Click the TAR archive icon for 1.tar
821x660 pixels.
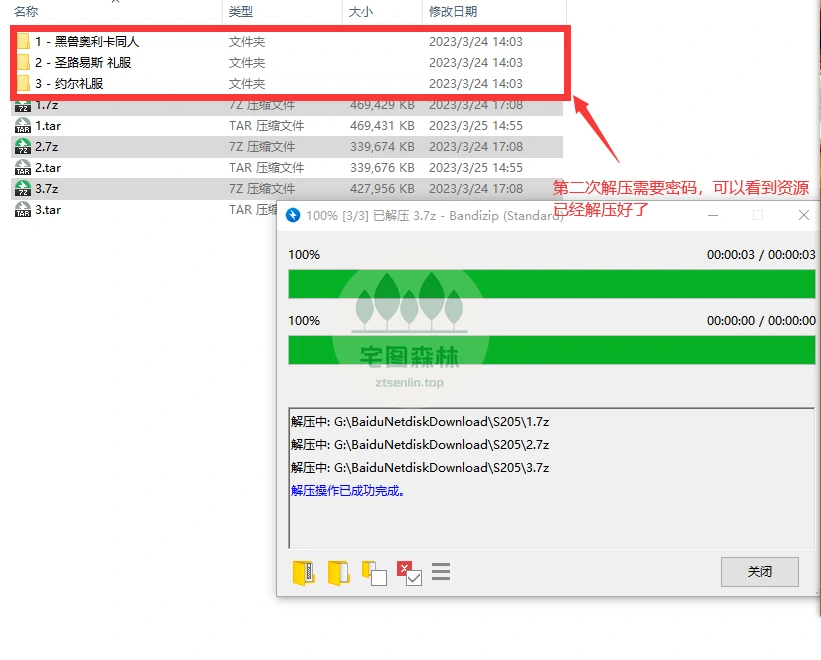tap(23, 126)
